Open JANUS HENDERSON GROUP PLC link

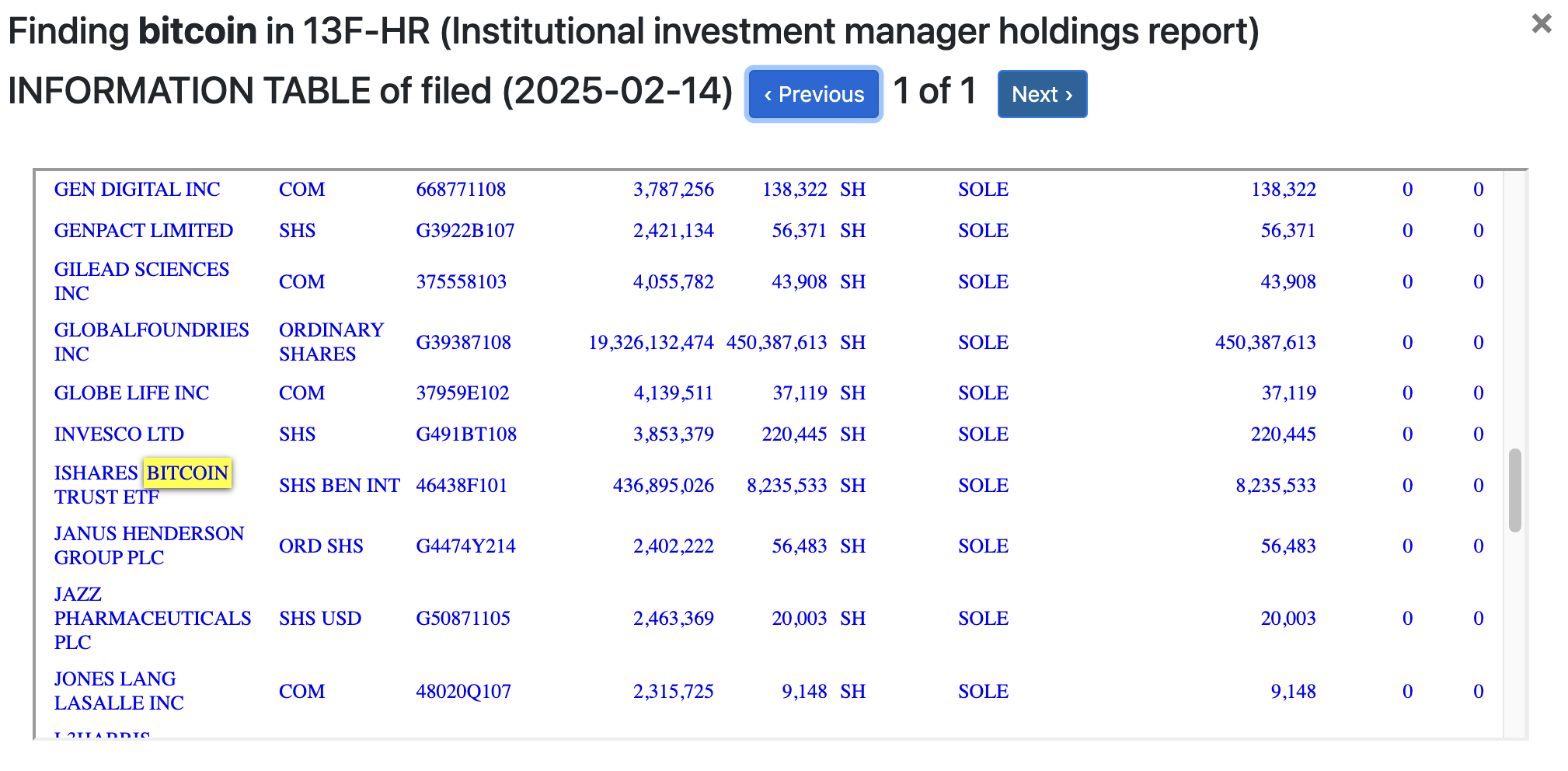148,545
